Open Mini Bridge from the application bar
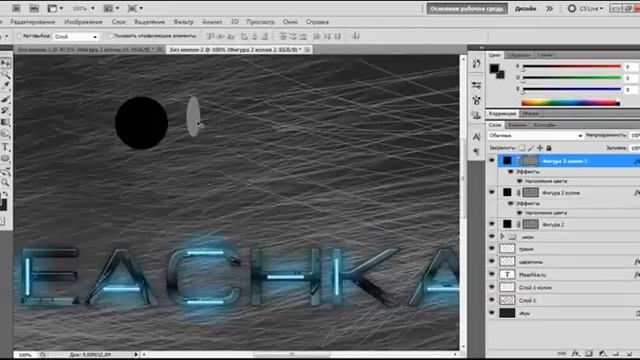The height and width of the screenshot is (360, 640). click(34, 8)
